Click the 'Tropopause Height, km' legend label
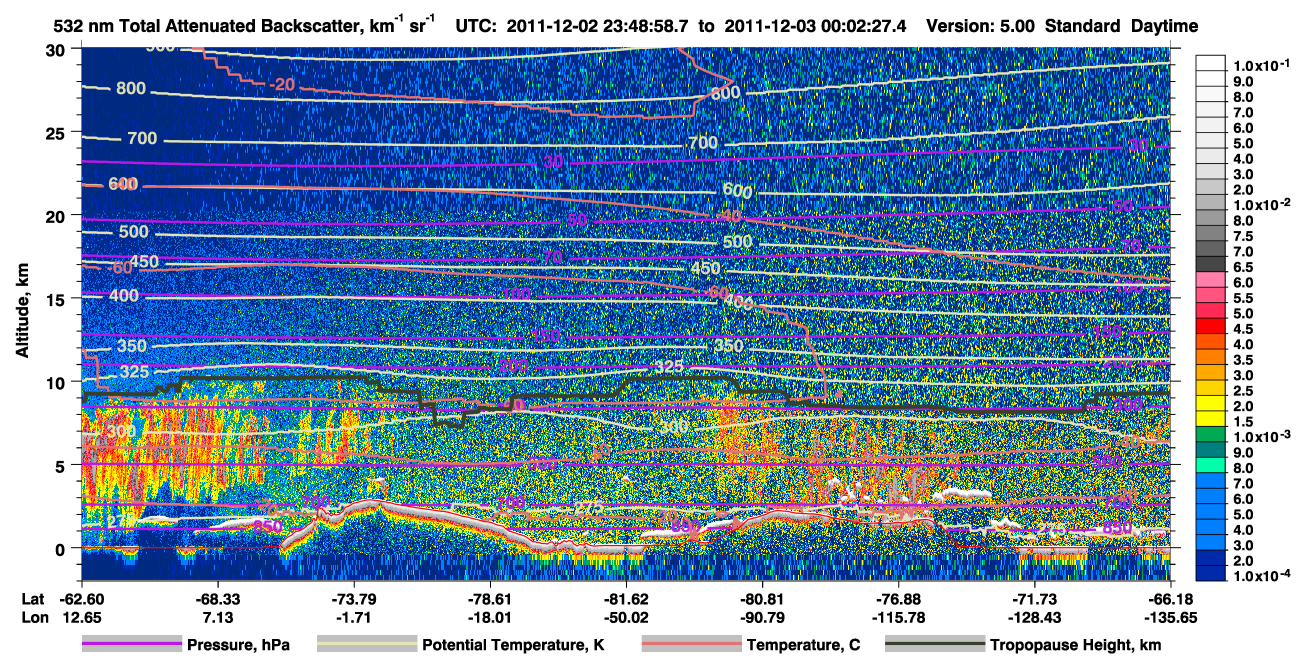 (x=1075, y=646)
